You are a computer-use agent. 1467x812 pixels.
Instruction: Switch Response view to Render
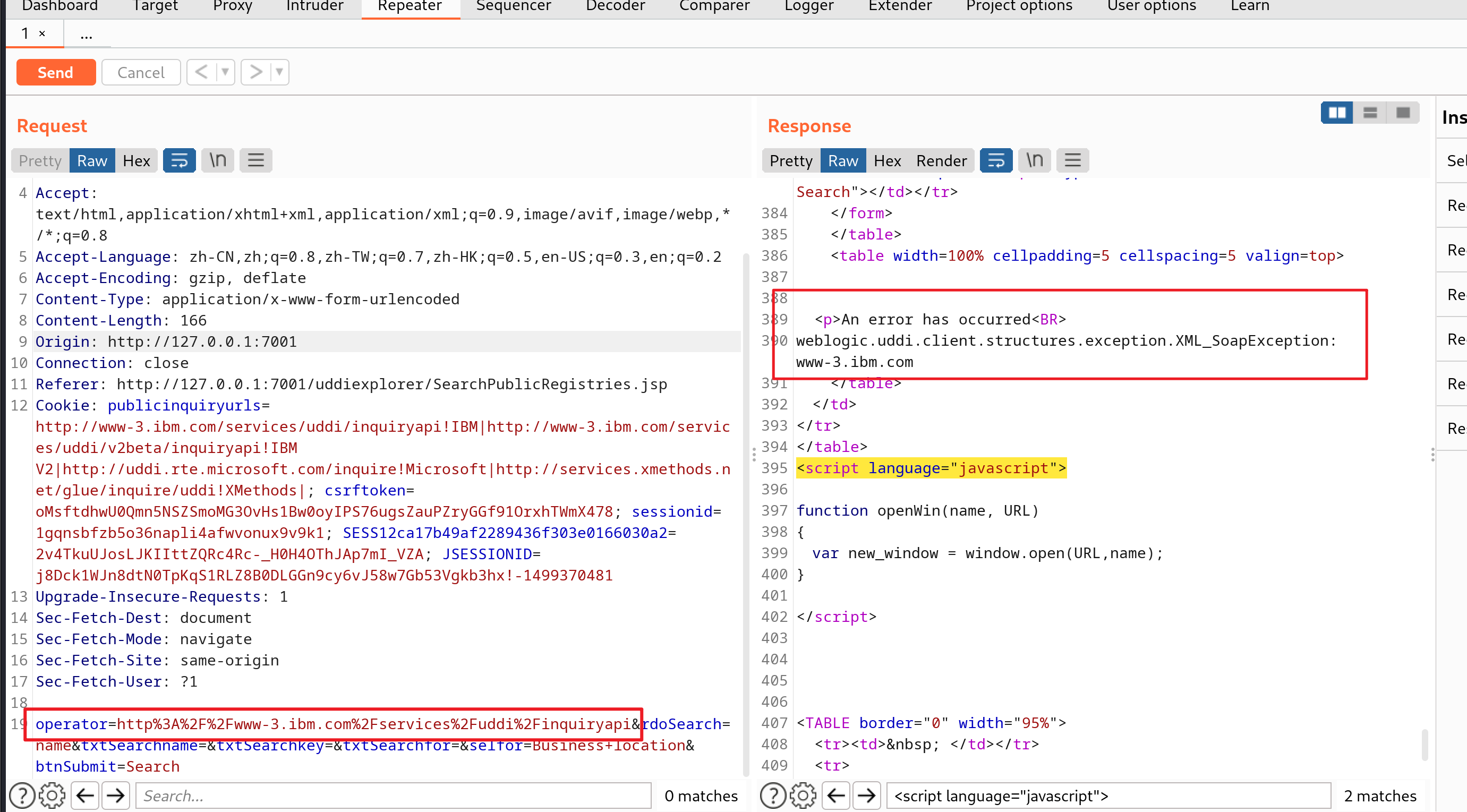(941, 160)
